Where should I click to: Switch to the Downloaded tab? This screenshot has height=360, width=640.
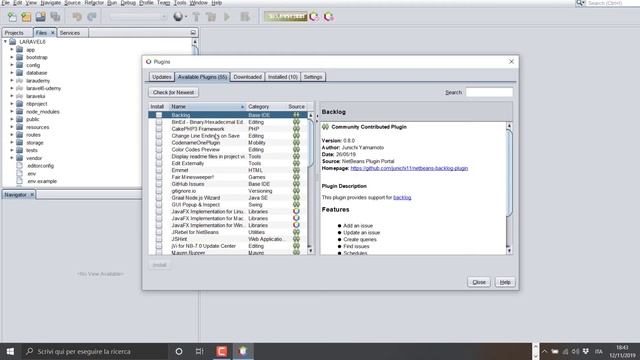point(247,77)
